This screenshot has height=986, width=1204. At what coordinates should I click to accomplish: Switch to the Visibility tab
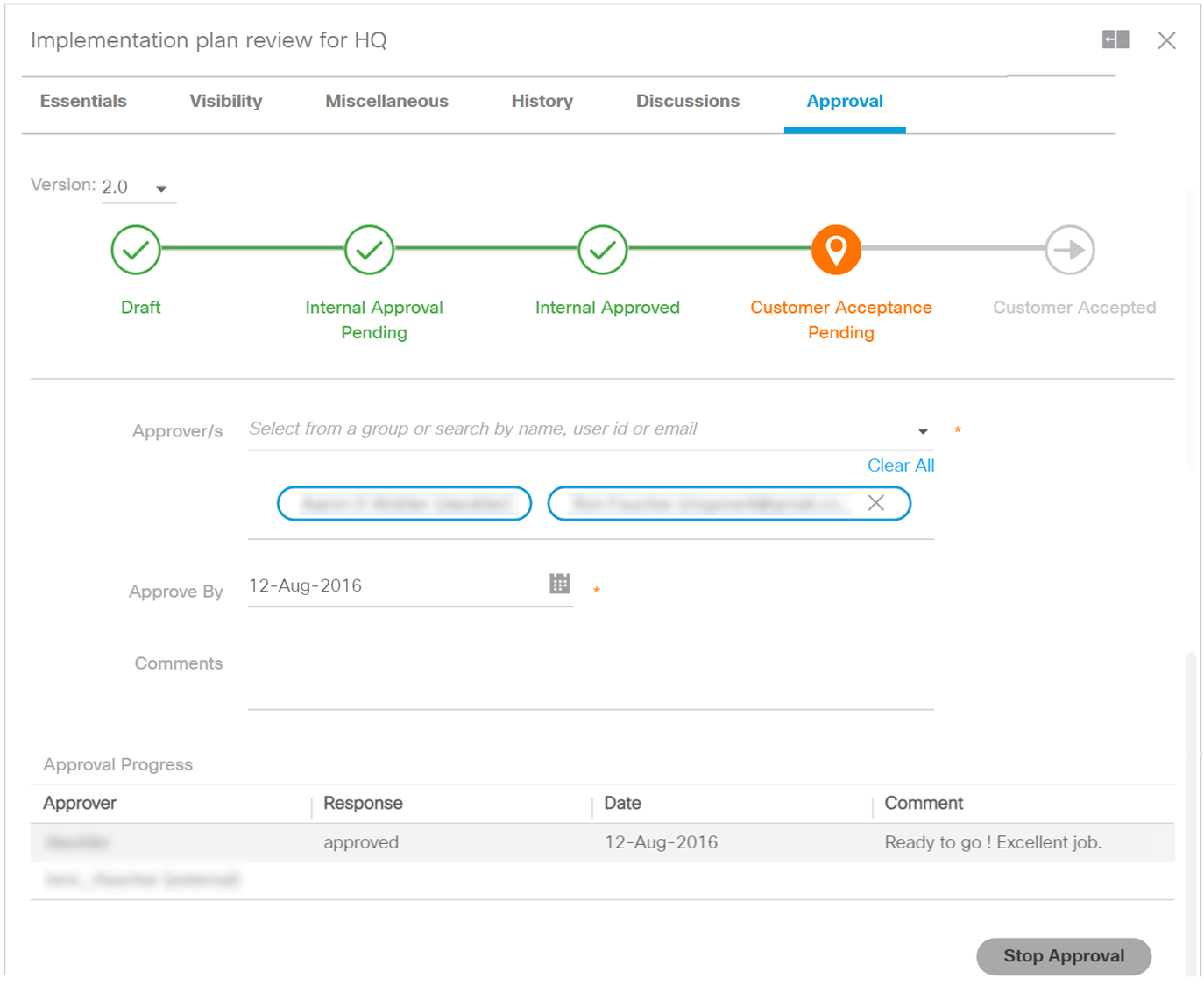click(226, 101)
